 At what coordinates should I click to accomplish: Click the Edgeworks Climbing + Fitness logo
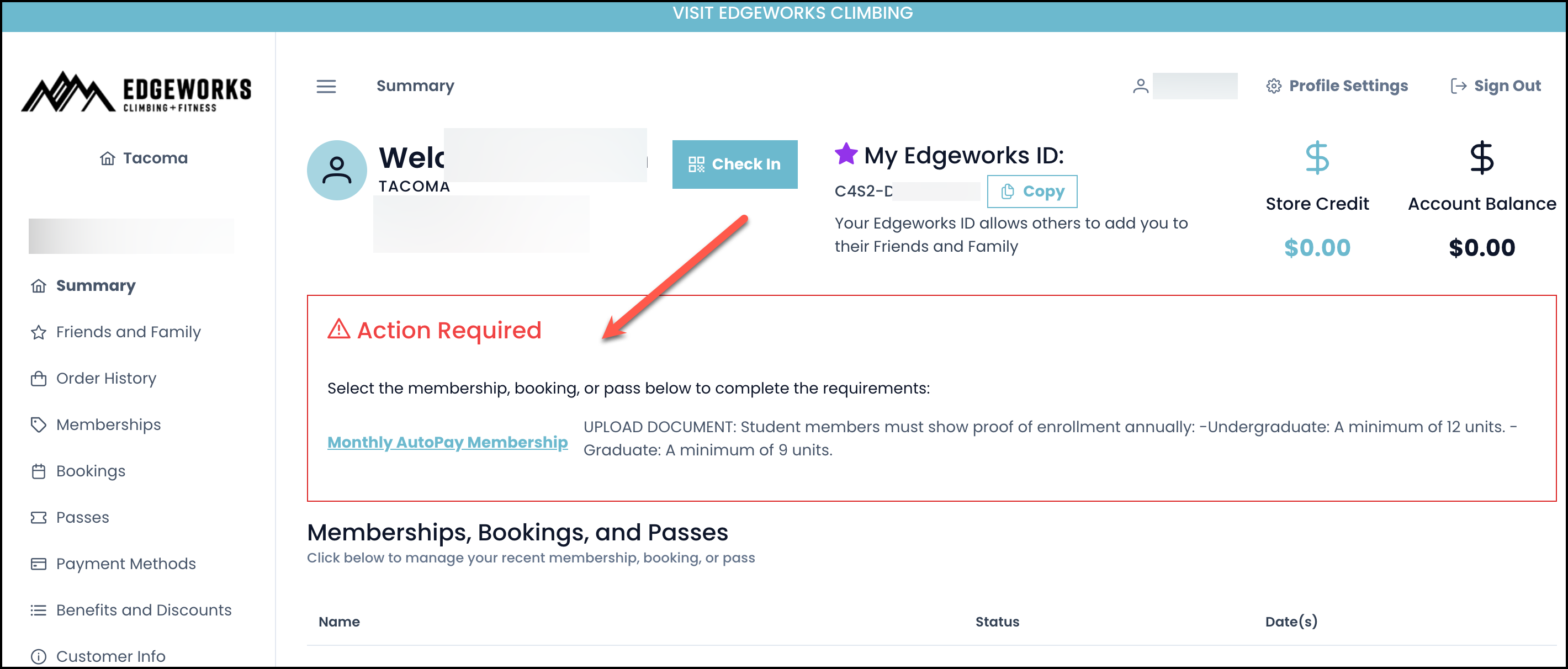coord(136,93)
